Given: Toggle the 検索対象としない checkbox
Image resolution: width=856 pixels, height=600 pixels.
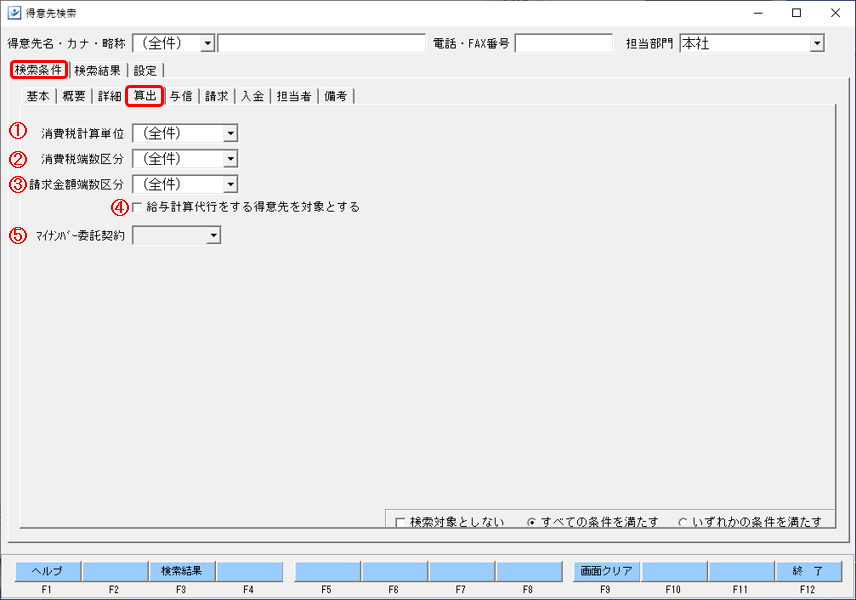Looking at the screenshot, I should pos(400,522).
